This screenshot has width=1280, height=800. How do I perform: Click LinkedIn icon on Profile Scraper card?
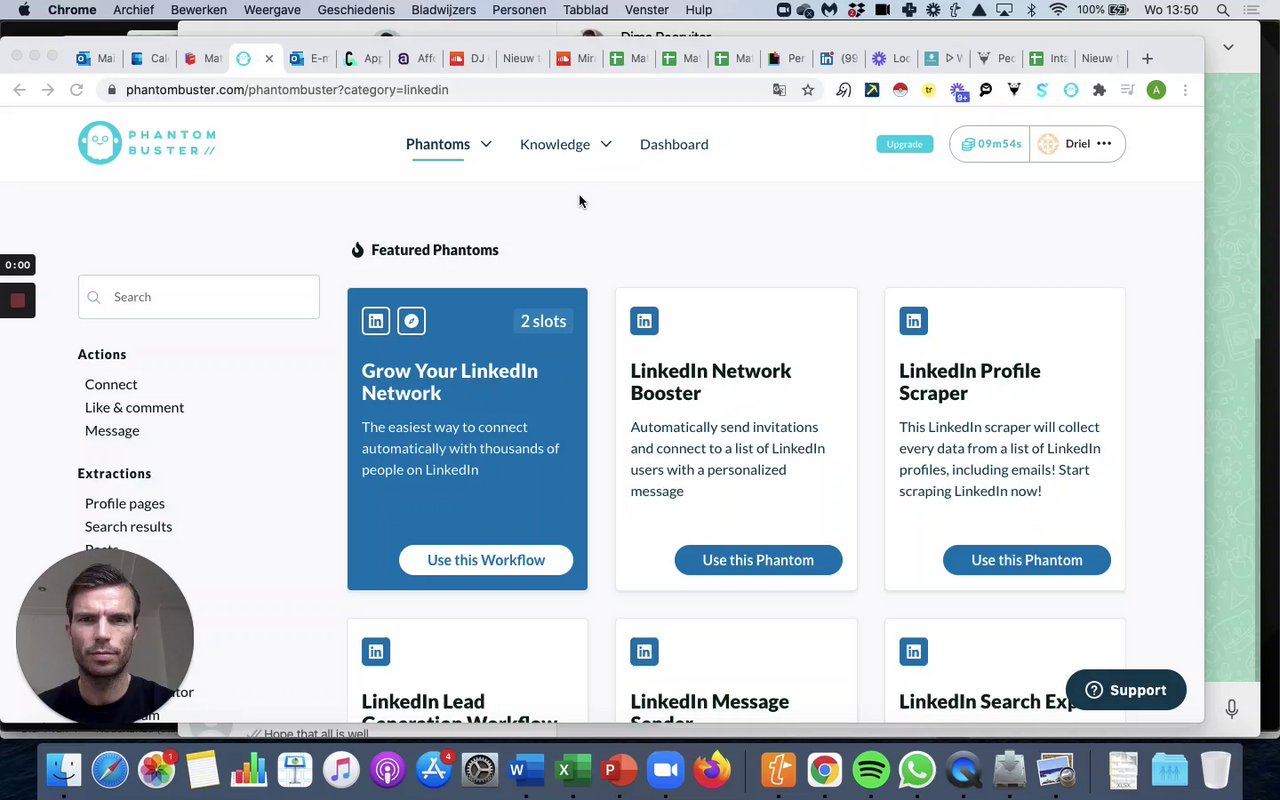[913, 321]
